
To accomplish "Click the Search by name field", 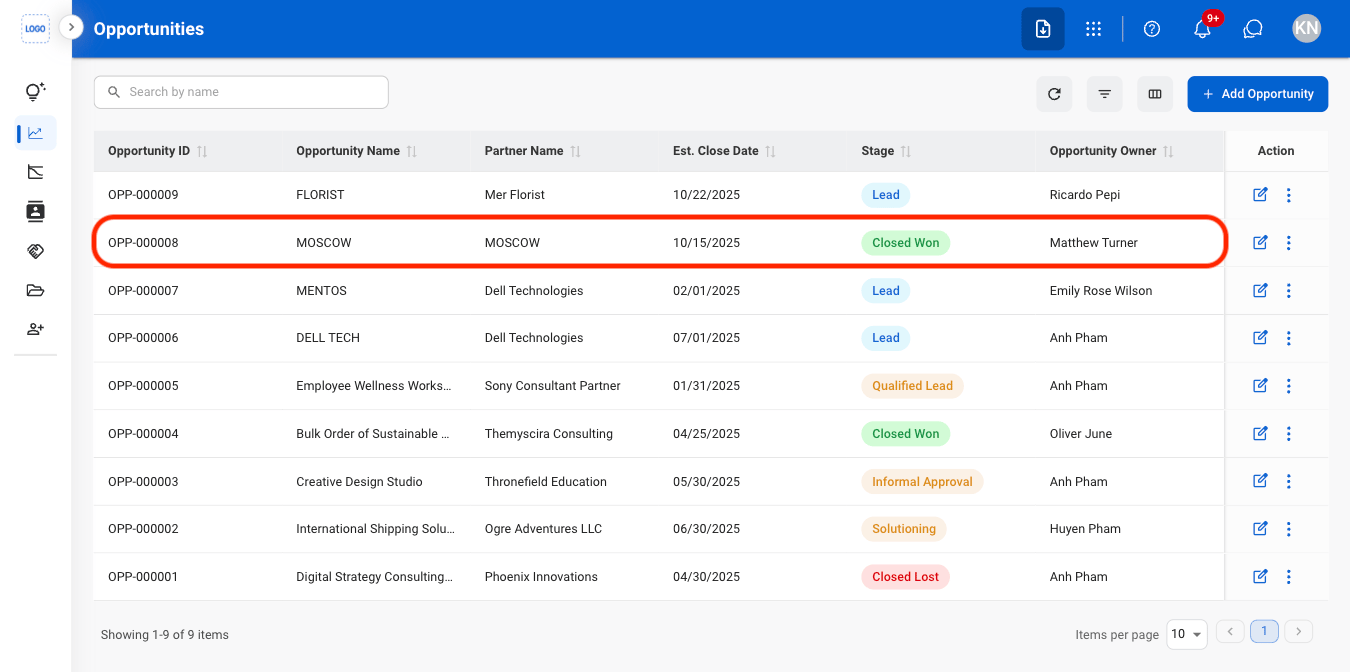I will tap(241, 92).
